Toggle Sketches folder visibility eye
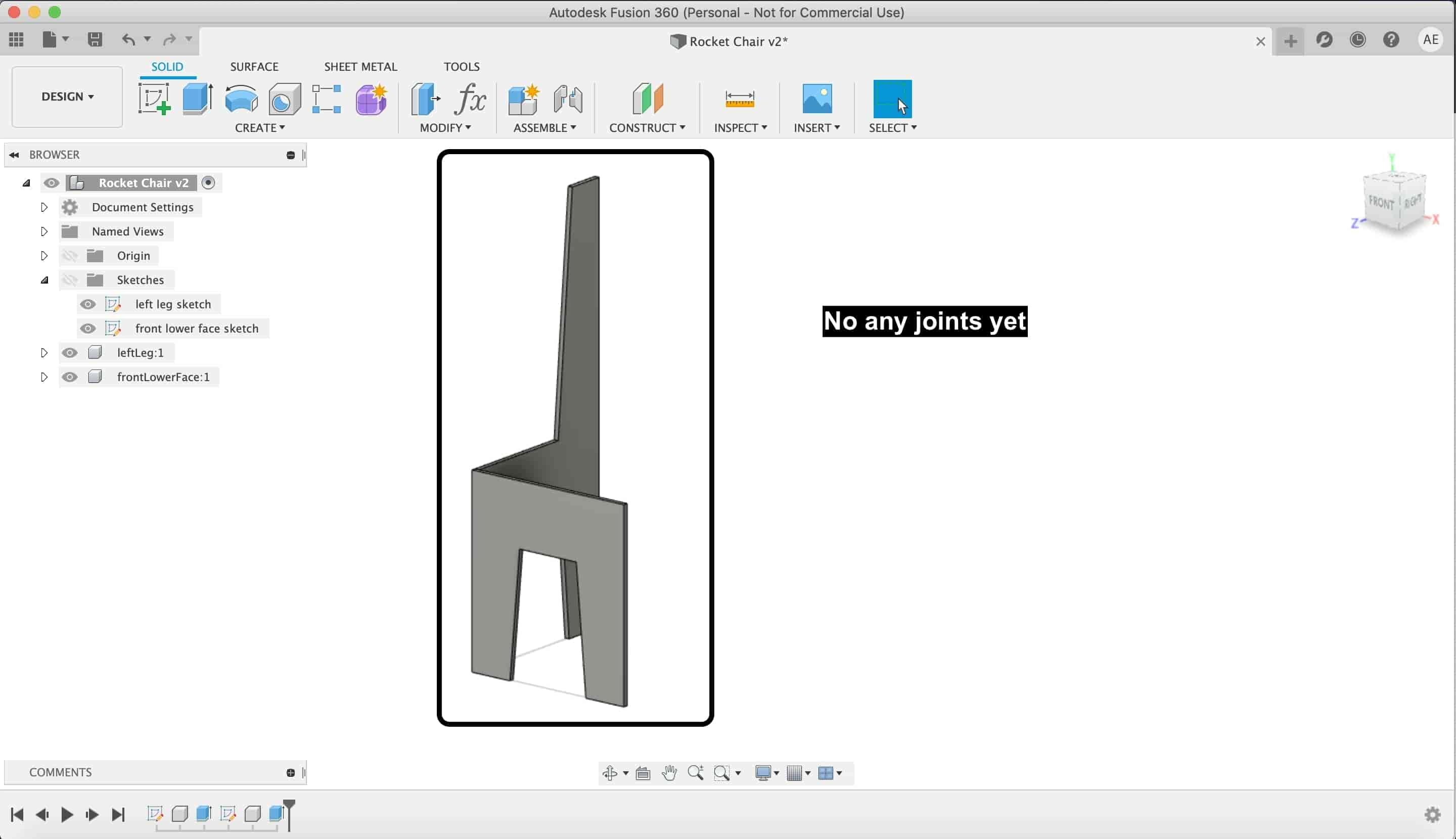 (70, 279)
